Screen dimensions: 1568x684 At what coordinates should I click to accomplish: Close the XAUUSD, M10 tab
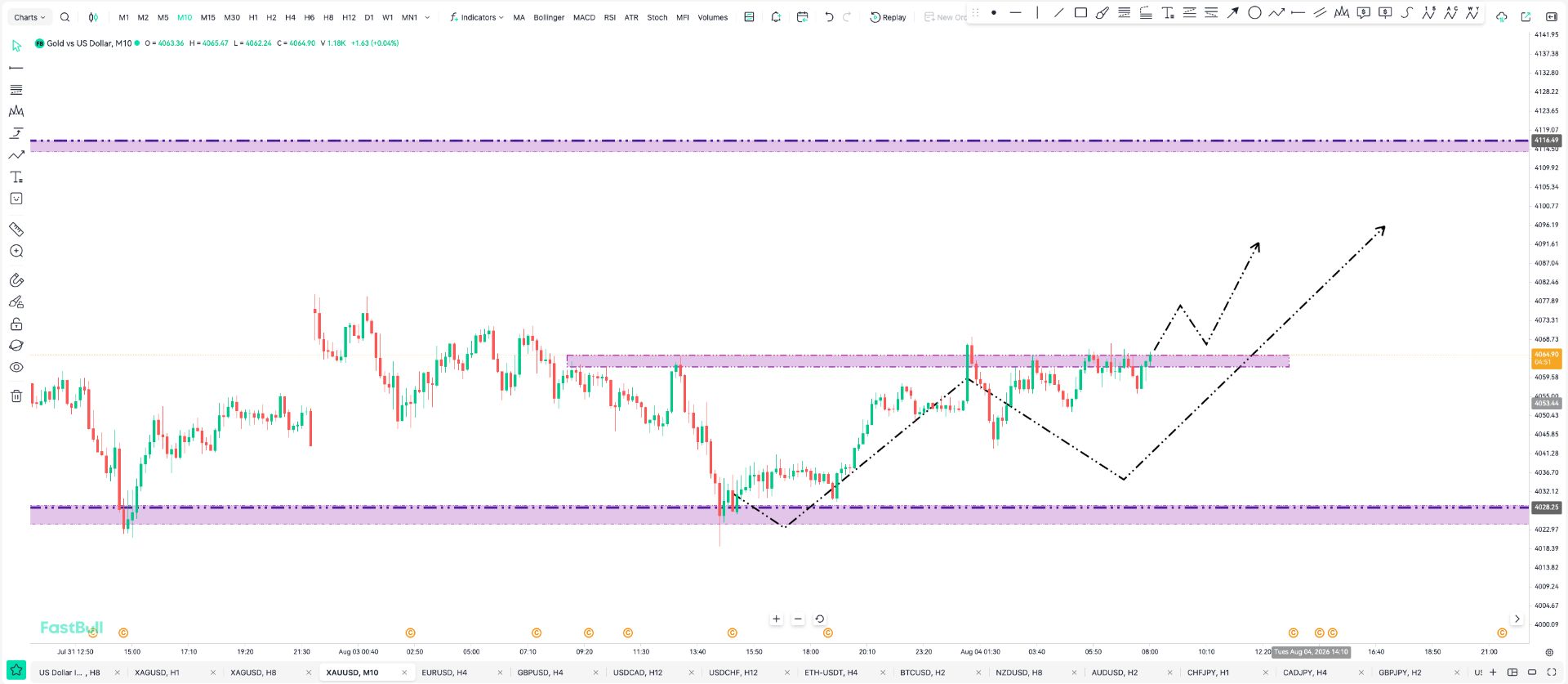click(x=404, y=673)
